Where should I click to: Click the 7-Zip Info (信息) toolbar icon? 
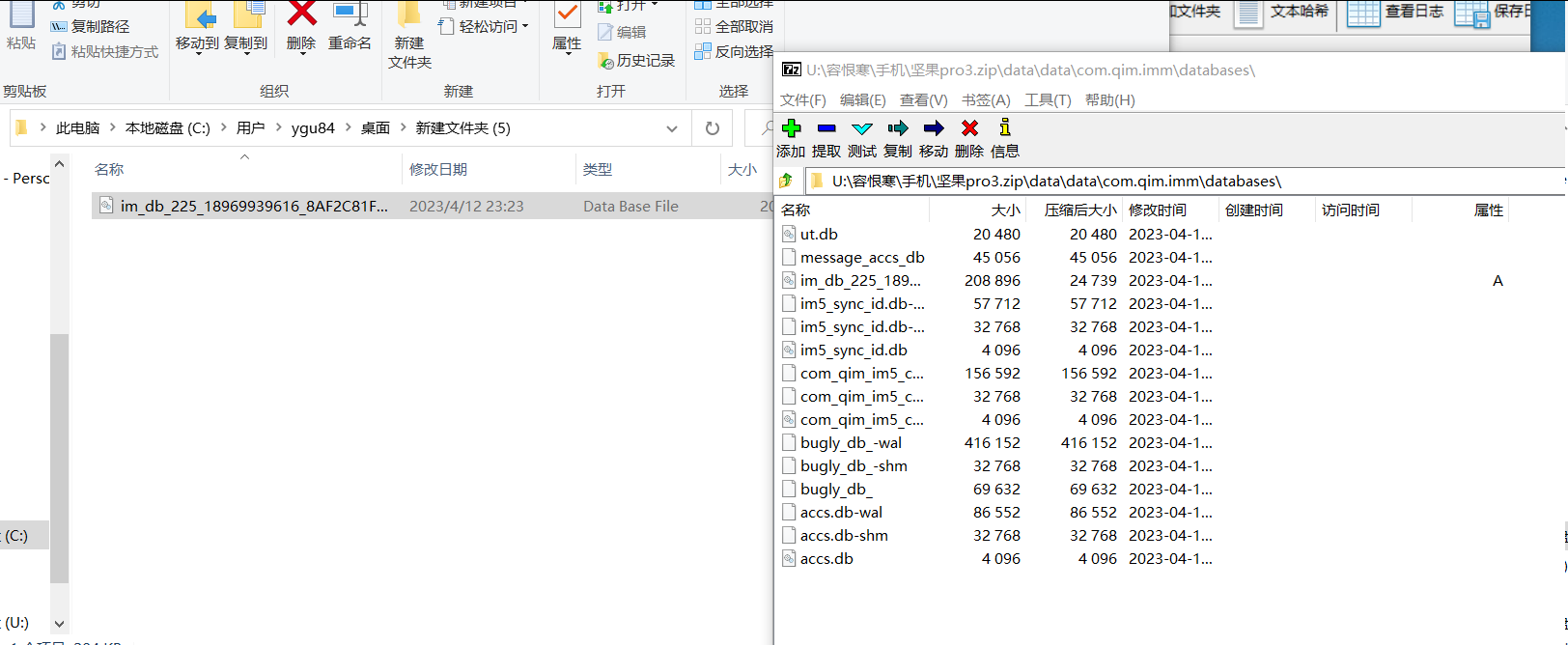coord(1005,127)
